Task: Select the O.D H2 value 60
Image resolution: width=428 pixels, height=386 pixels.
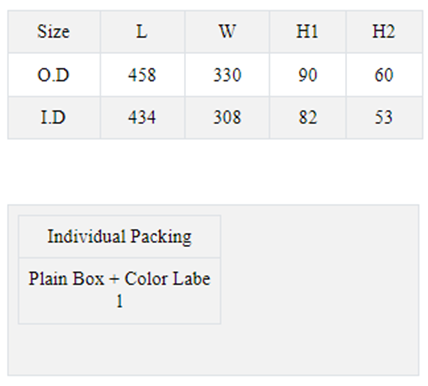Action: tap(384, 75)
